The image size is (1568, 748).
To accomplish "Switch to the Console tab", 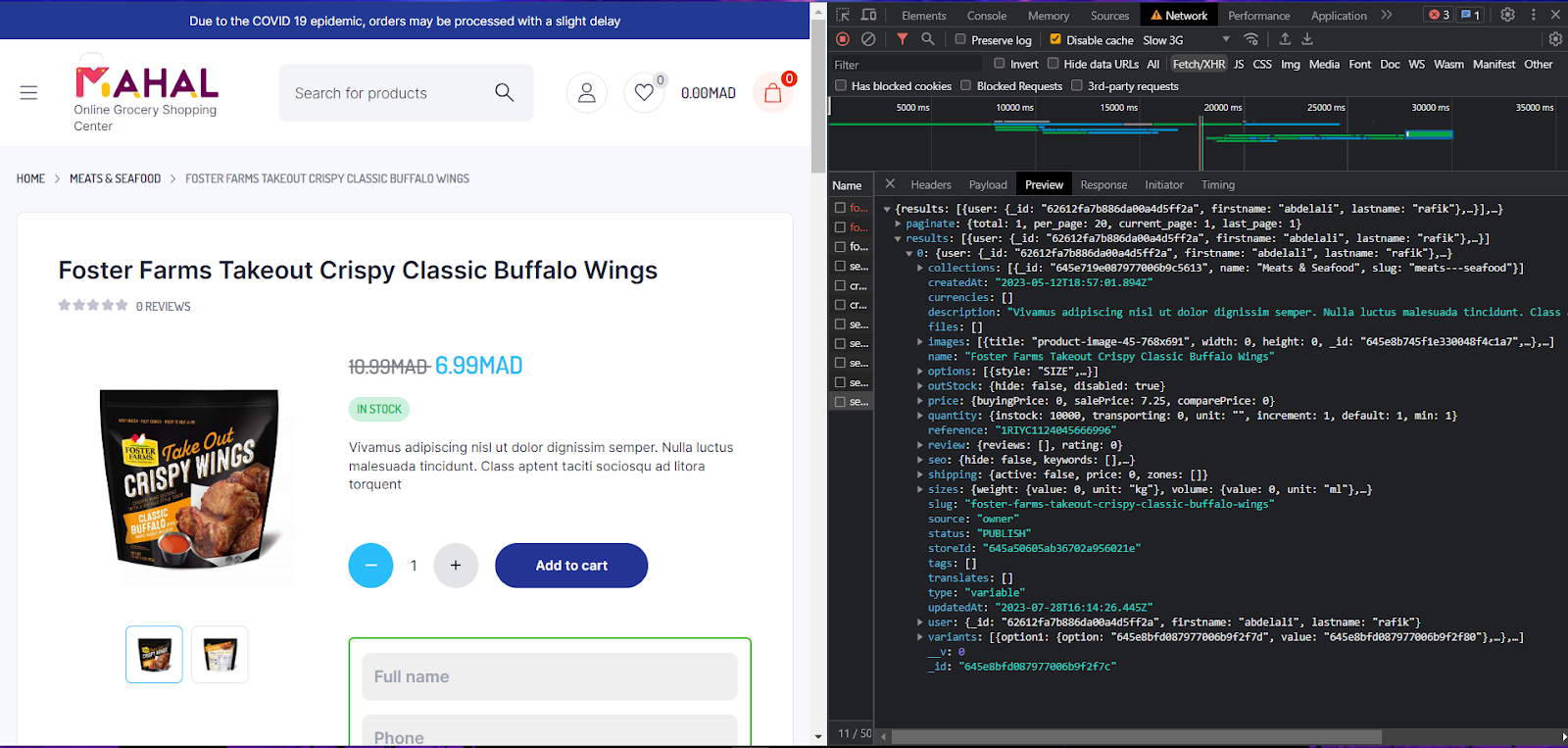I will (x=987, y=16).
